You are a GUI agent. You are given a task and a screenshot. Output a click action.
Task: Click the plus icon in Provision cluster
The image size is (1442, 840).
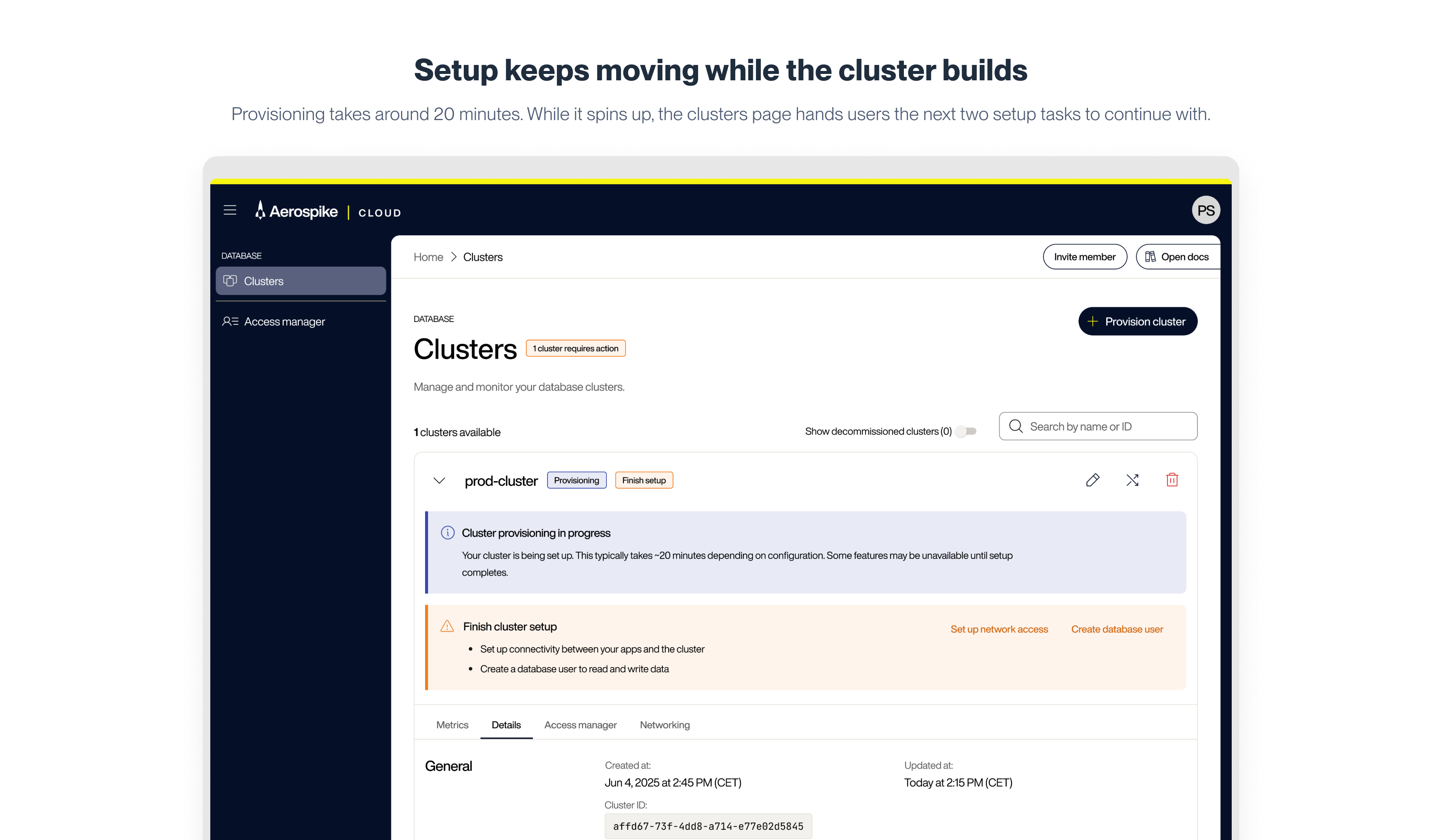tap(1092, 322)
